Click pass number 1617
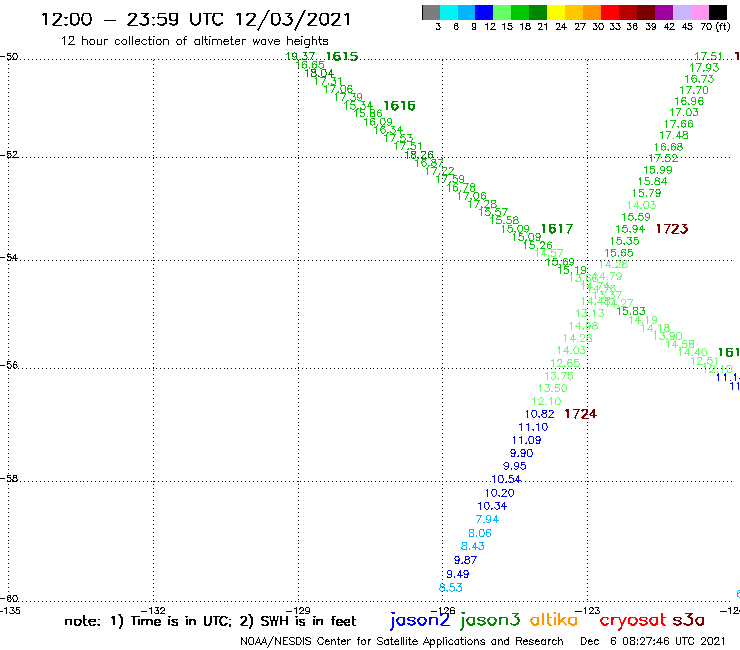Image resolution: width=740 pixels, height=650 pixels. pos(556,229)
